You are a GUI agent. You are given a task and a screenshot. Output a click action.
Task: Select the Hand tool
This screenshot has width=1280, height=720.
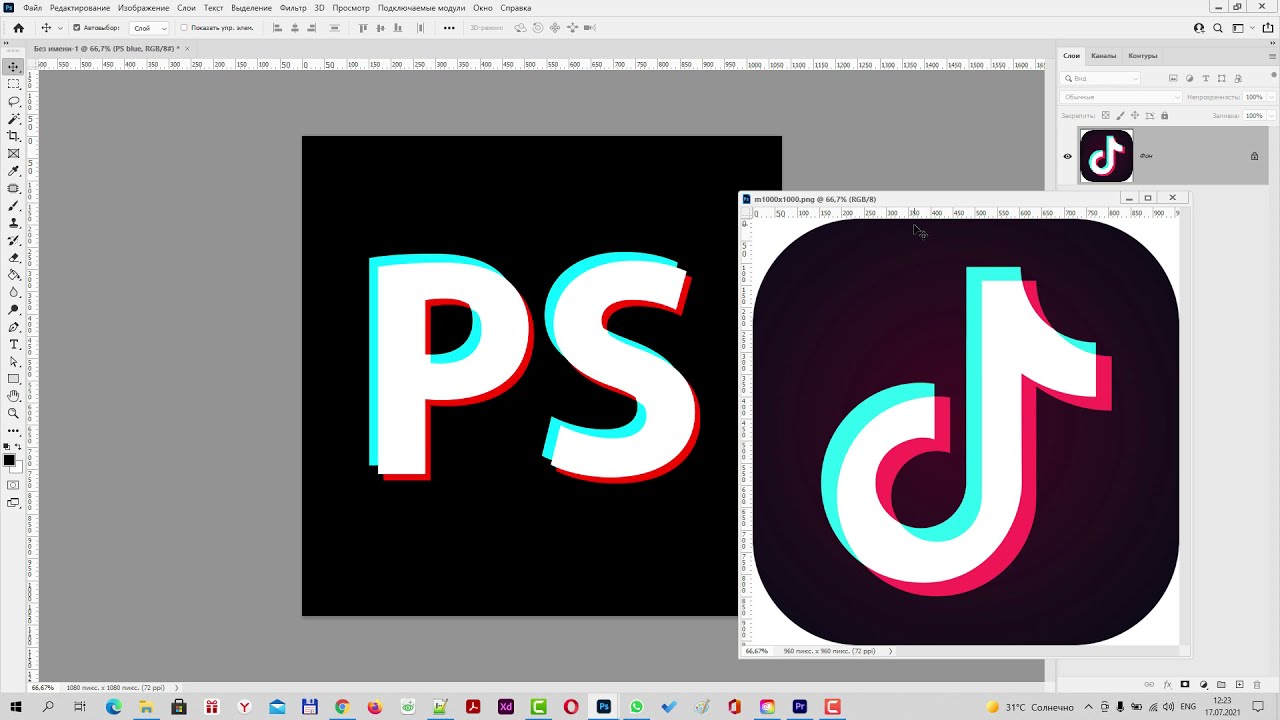coord(14,396)
